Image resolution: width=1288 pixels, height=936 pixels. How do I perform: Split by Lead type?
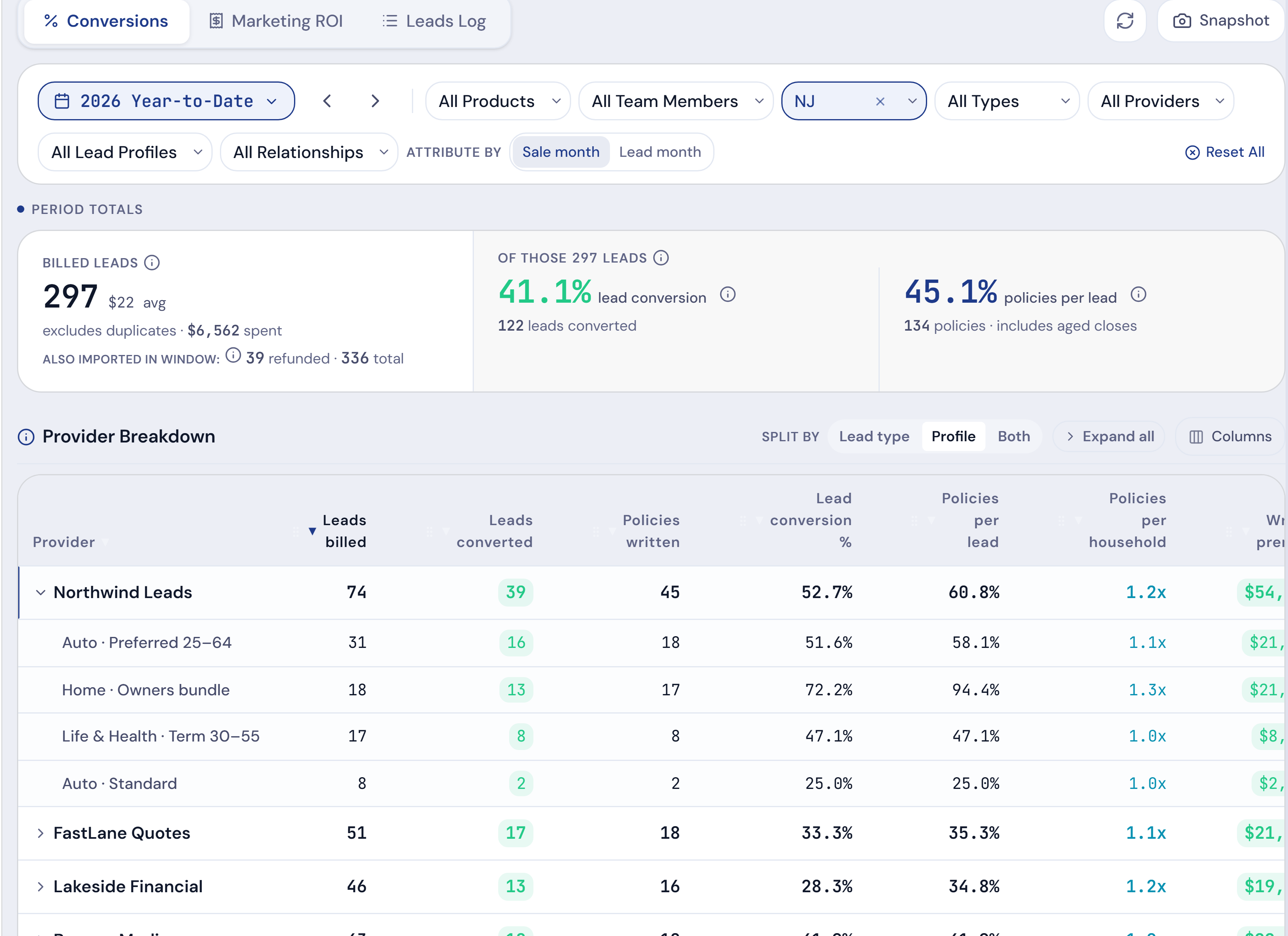tap(874, 436)
